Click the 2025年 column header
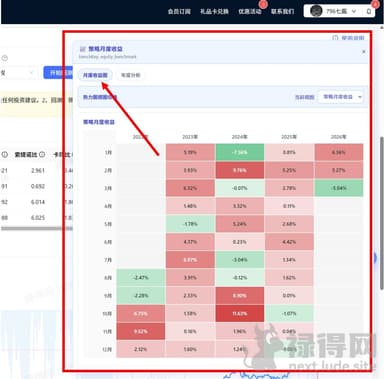The width and height of the screenshot is (384, 379). [x=289, y=137]
